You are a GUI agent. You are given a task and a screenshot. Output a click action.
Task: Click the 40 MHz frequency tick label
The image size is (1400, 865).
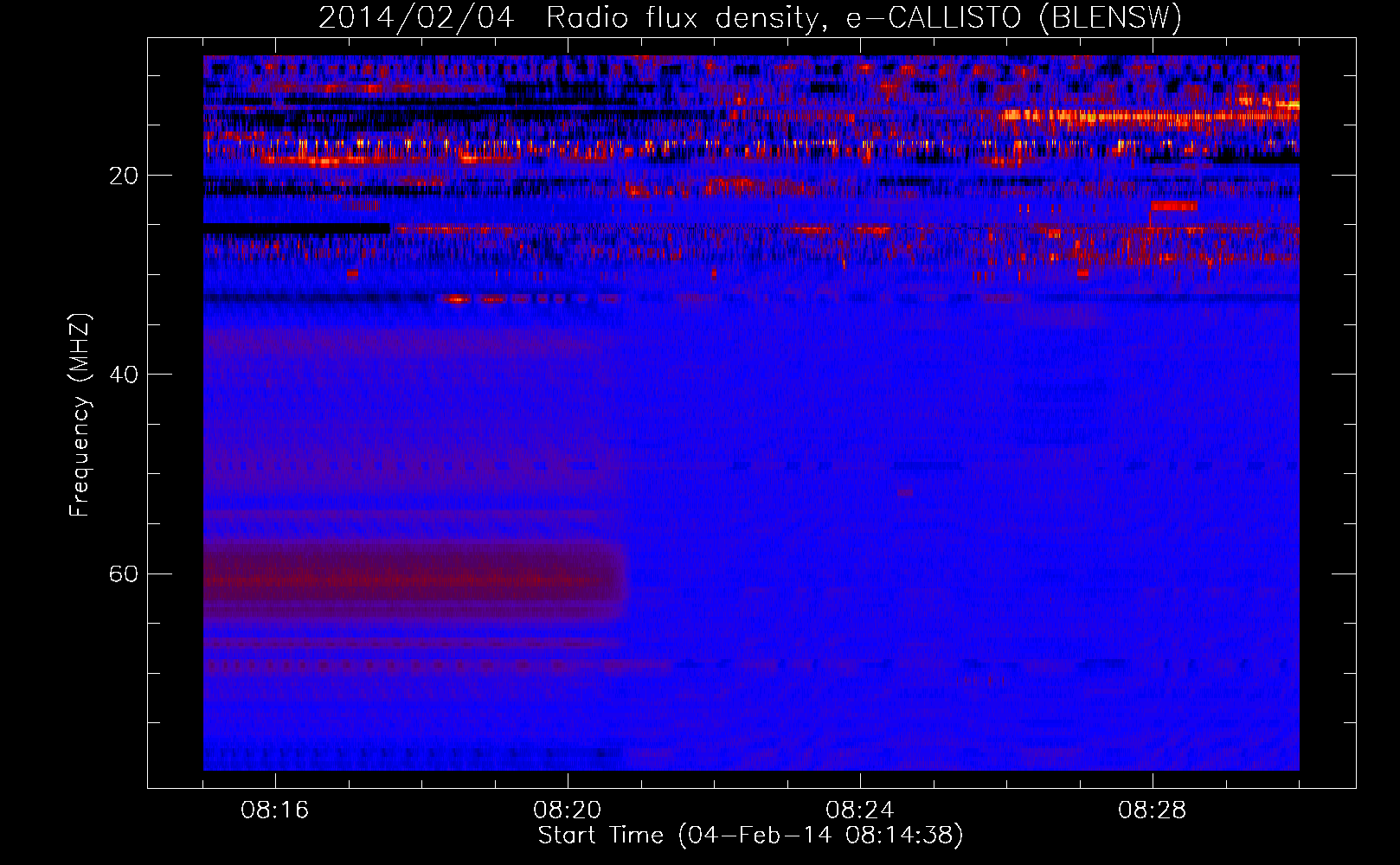(124, 375)
